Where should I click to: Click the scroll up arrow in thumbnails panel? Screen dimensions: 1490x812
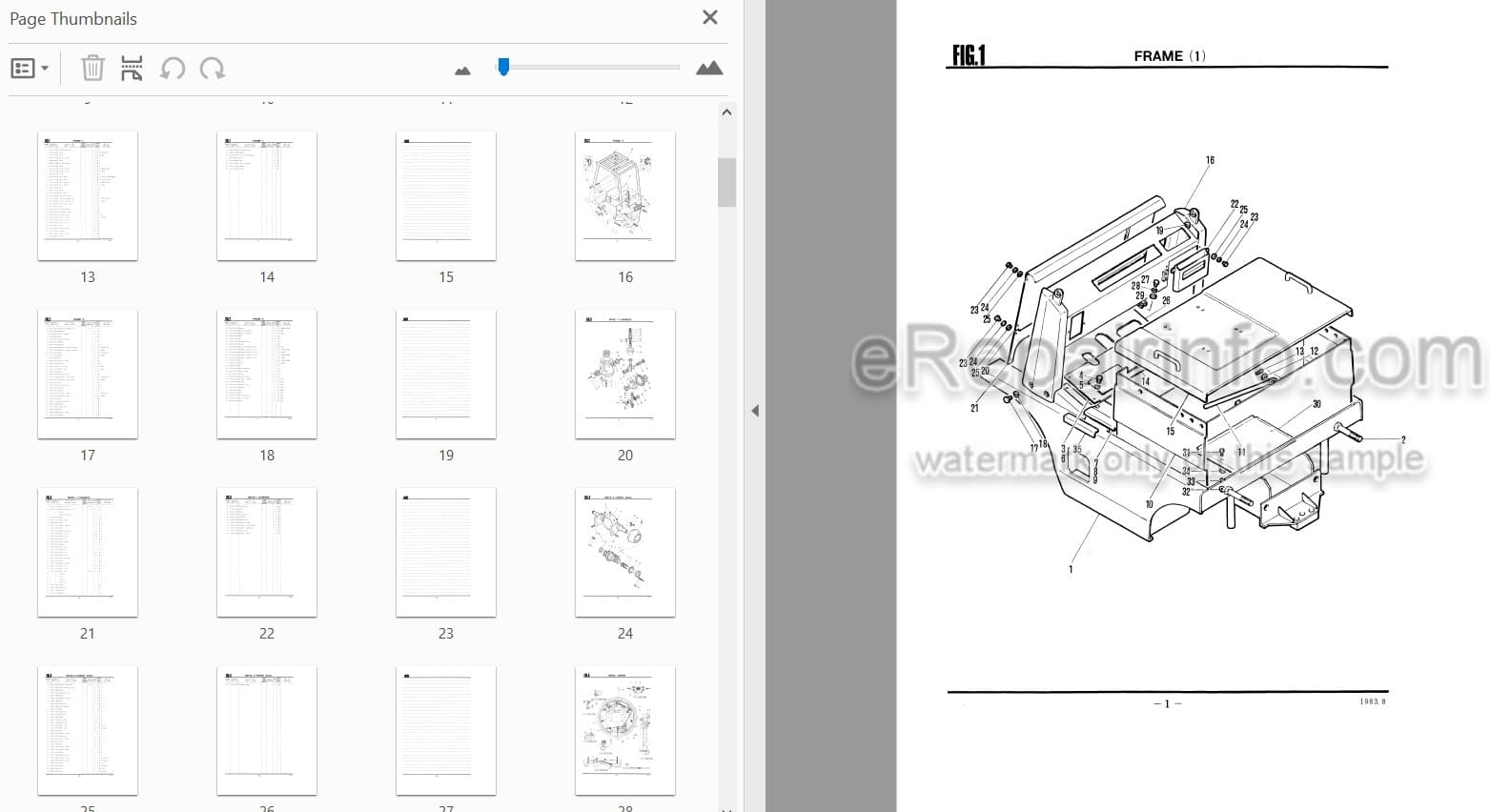pos(726,112)
